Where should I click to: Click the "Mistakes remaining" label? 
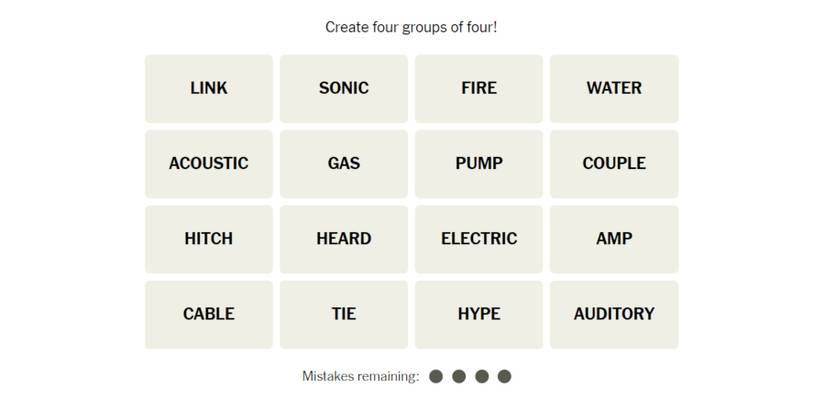(360, 376)
